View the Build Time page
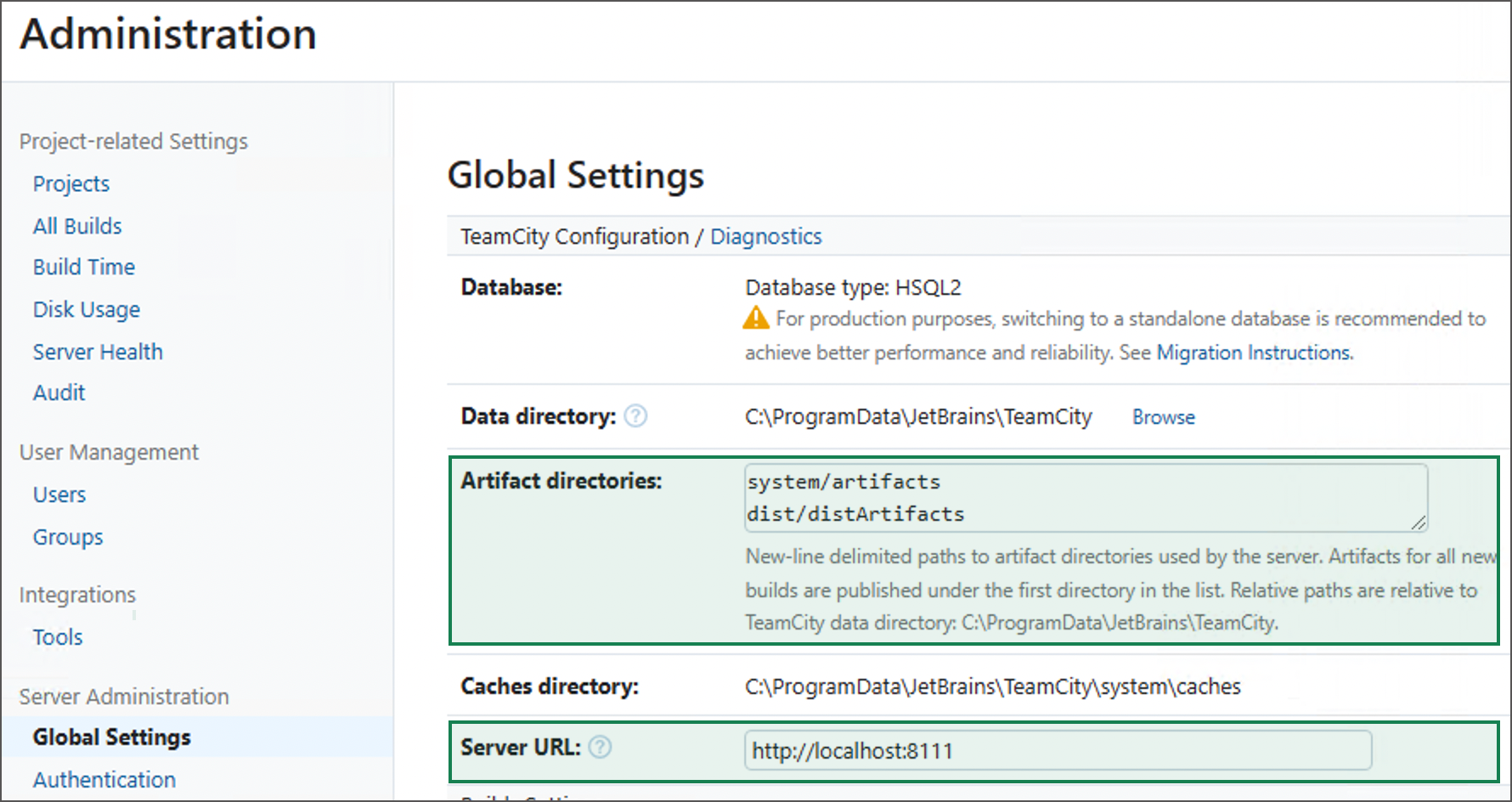Viewport: 1512px width, 802px height. 83,266
